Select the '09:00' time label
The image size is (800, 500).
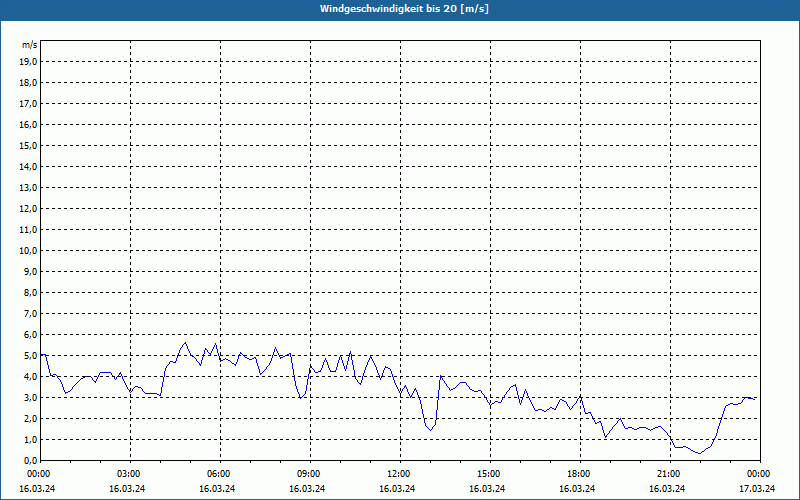tap(310, 474)
